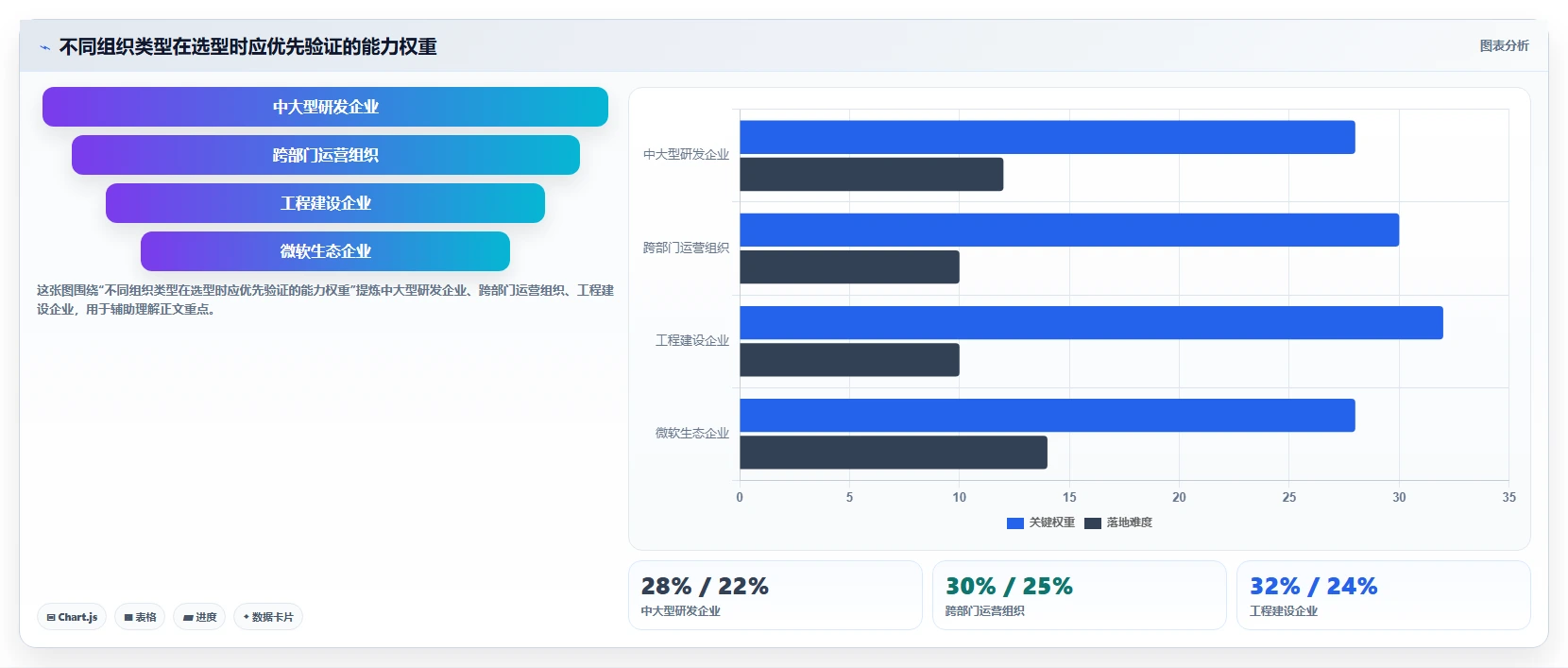Click the 工程建设企业 caption under 32% / 24%
Image resolution: width=1568 pixels, height=668 pixels.
(x=1284, y=611)
